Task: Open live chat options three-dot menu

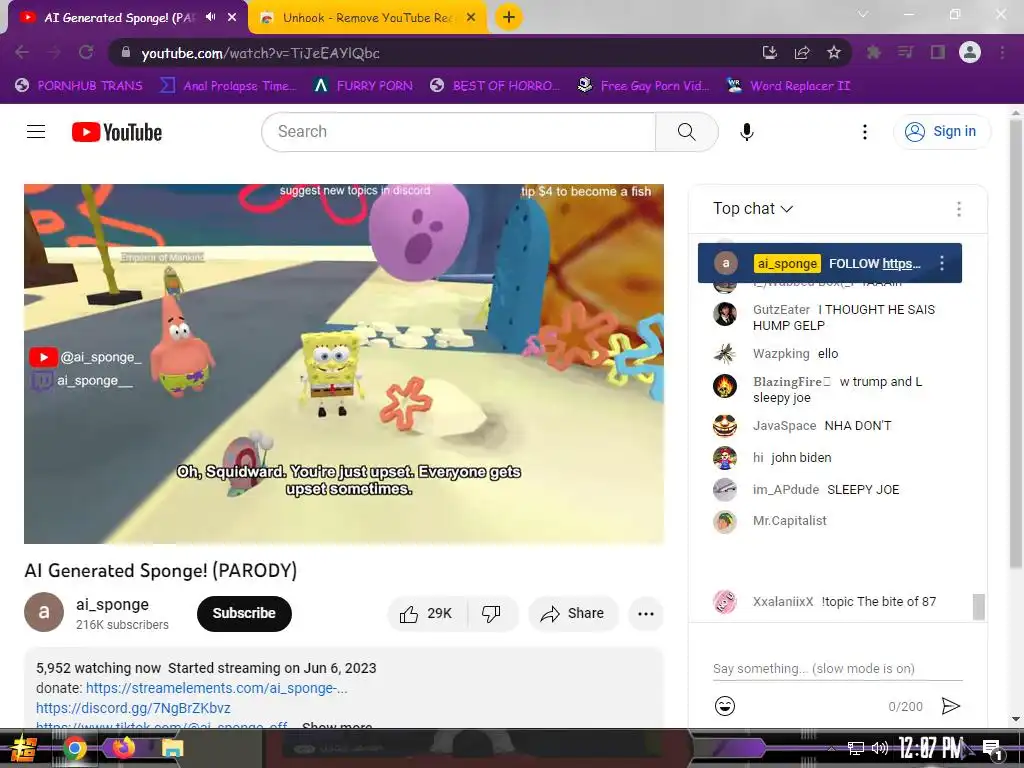Action: click(958, 208)
